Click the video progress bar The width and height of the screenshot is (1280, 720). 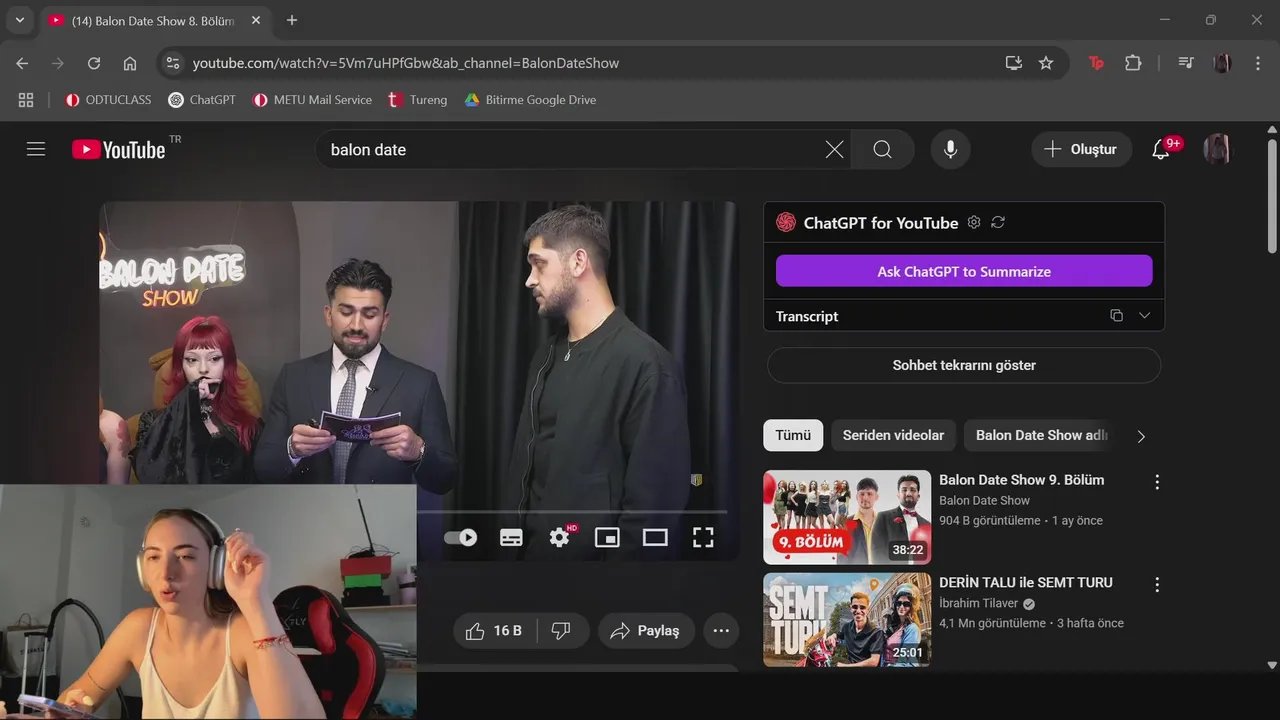pyautogui.click(x=572, y=512)
